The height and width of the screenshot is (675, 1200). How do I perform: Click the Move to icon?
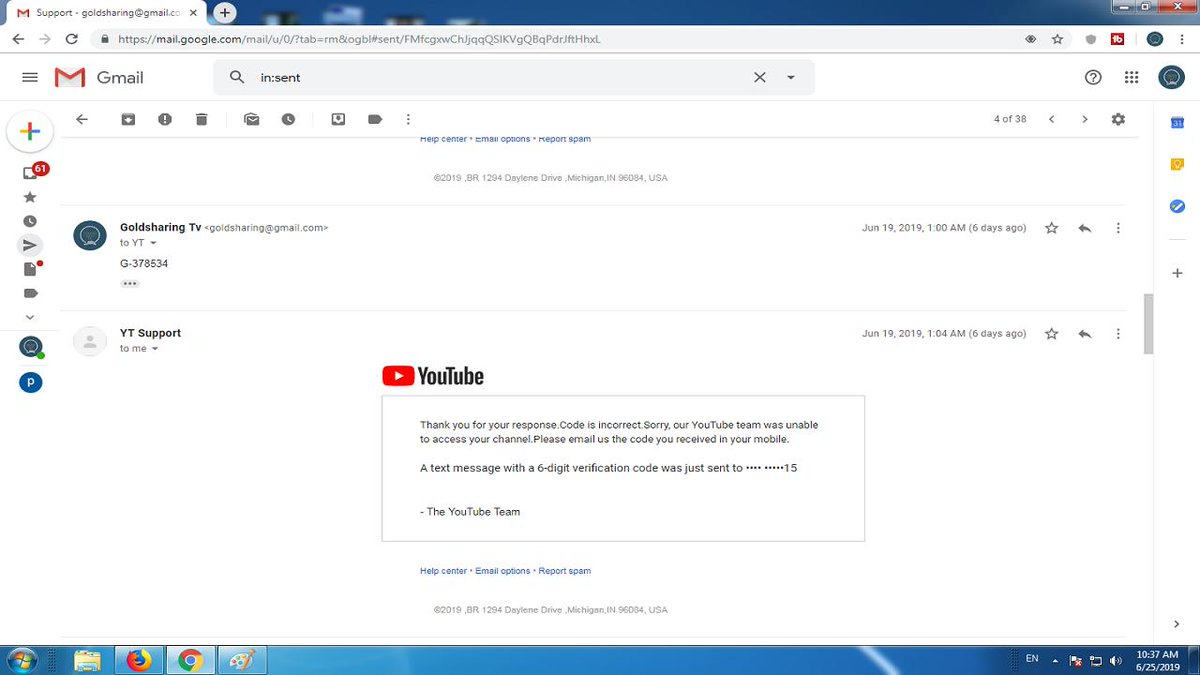pos(338,119)
